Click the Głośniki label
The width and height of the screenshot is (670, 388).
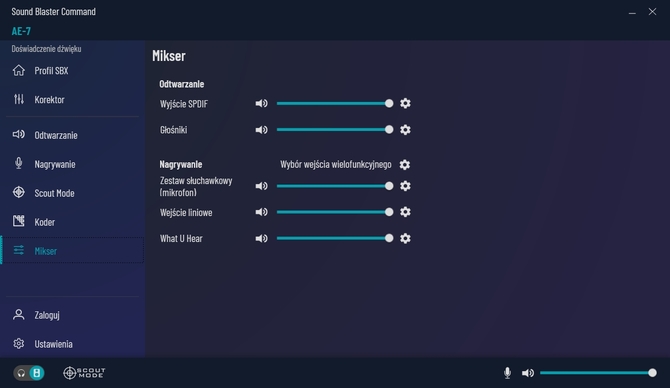[x=173, y=130]
